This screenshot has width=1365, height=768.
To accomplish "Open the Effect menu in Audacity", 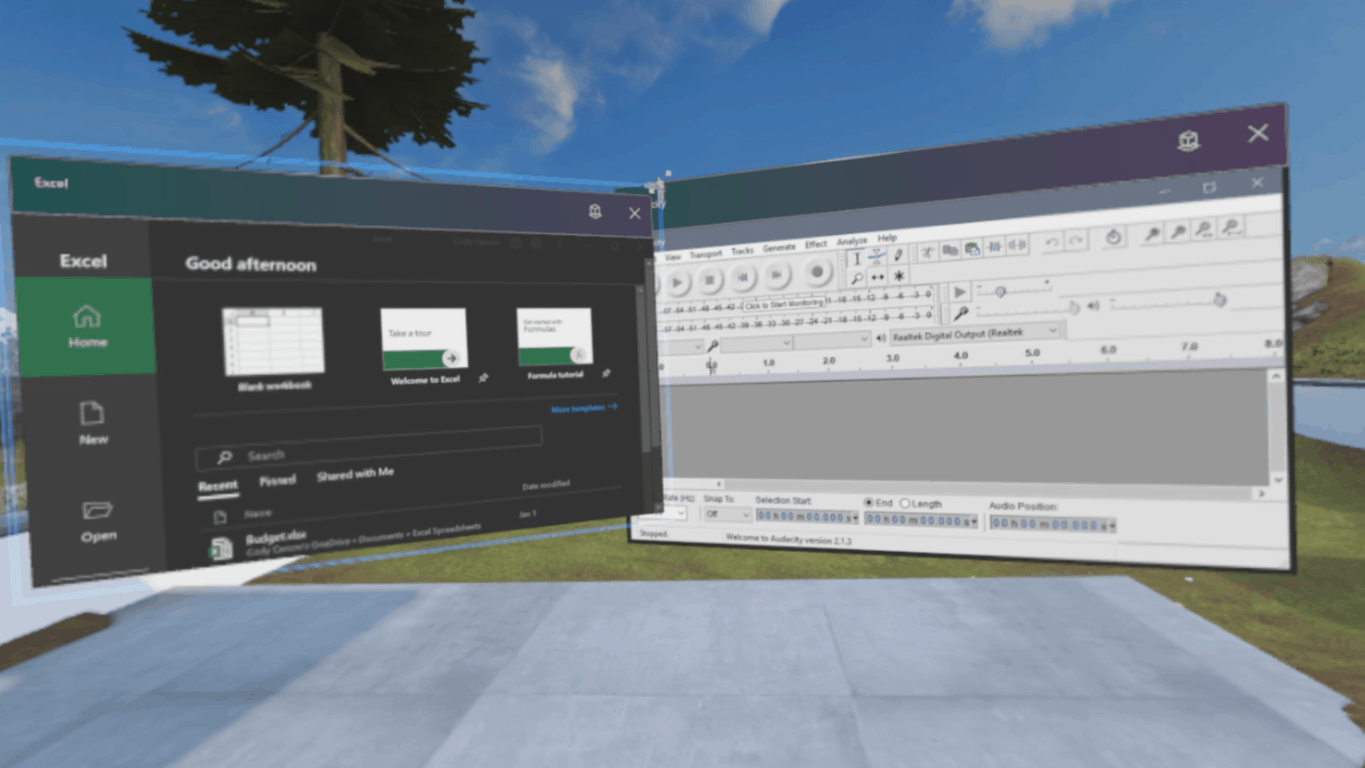I will 816,244.
